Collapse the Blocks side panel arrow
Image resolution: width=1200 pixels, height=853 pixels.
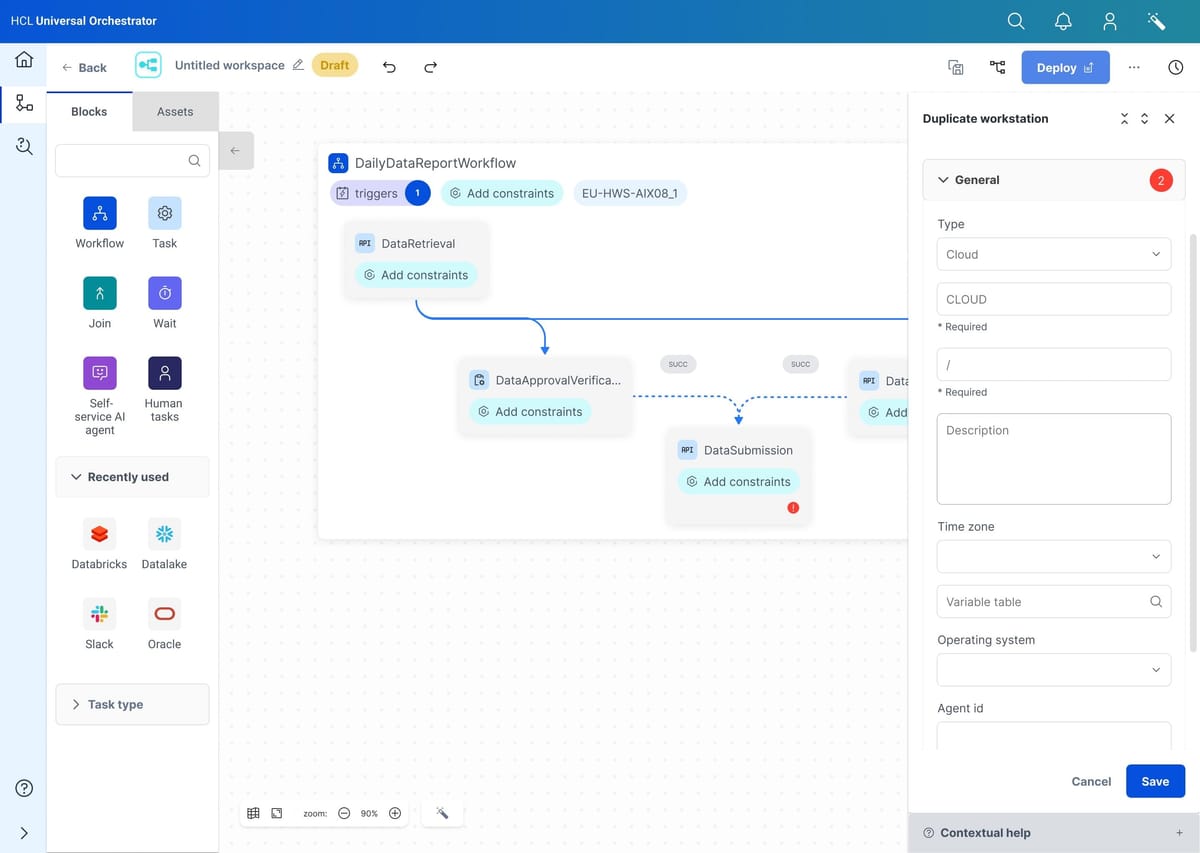click(235, 151)
